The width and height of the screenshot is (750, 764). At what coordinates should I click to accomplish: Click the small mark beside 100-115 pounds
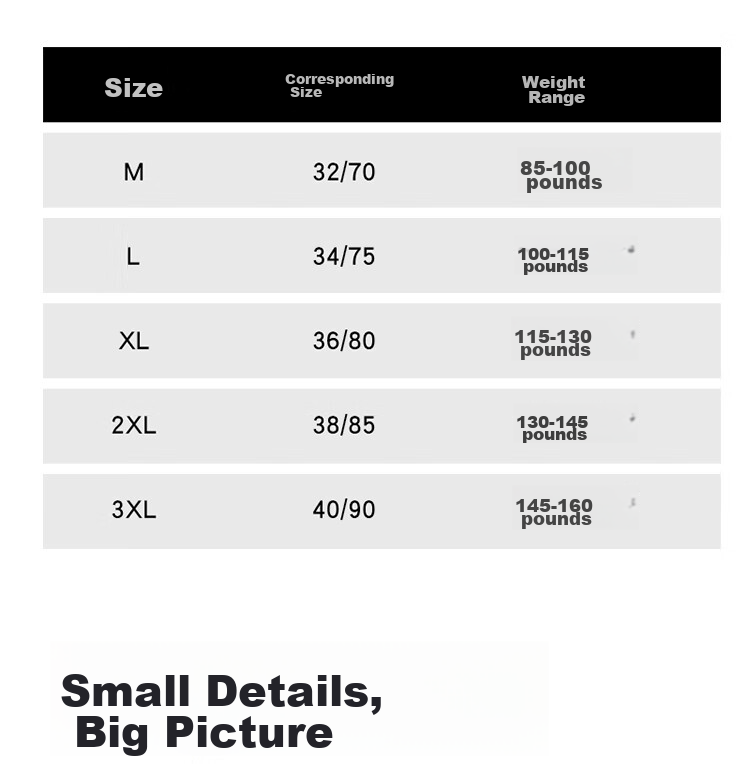[631, 249]
